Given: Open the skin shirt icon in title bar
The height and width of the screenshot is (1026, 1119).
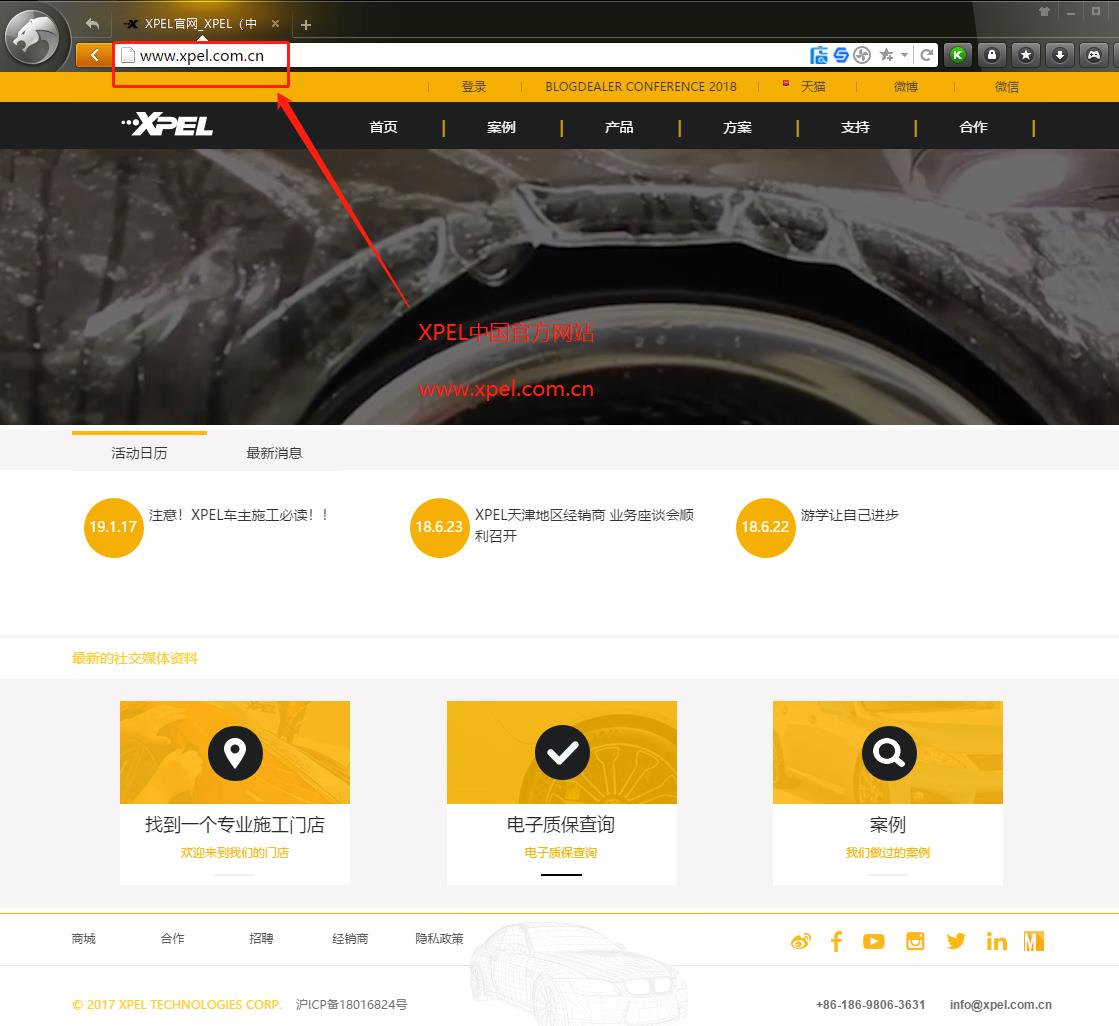Looking at the screenshot, I should coord(1044,11).
